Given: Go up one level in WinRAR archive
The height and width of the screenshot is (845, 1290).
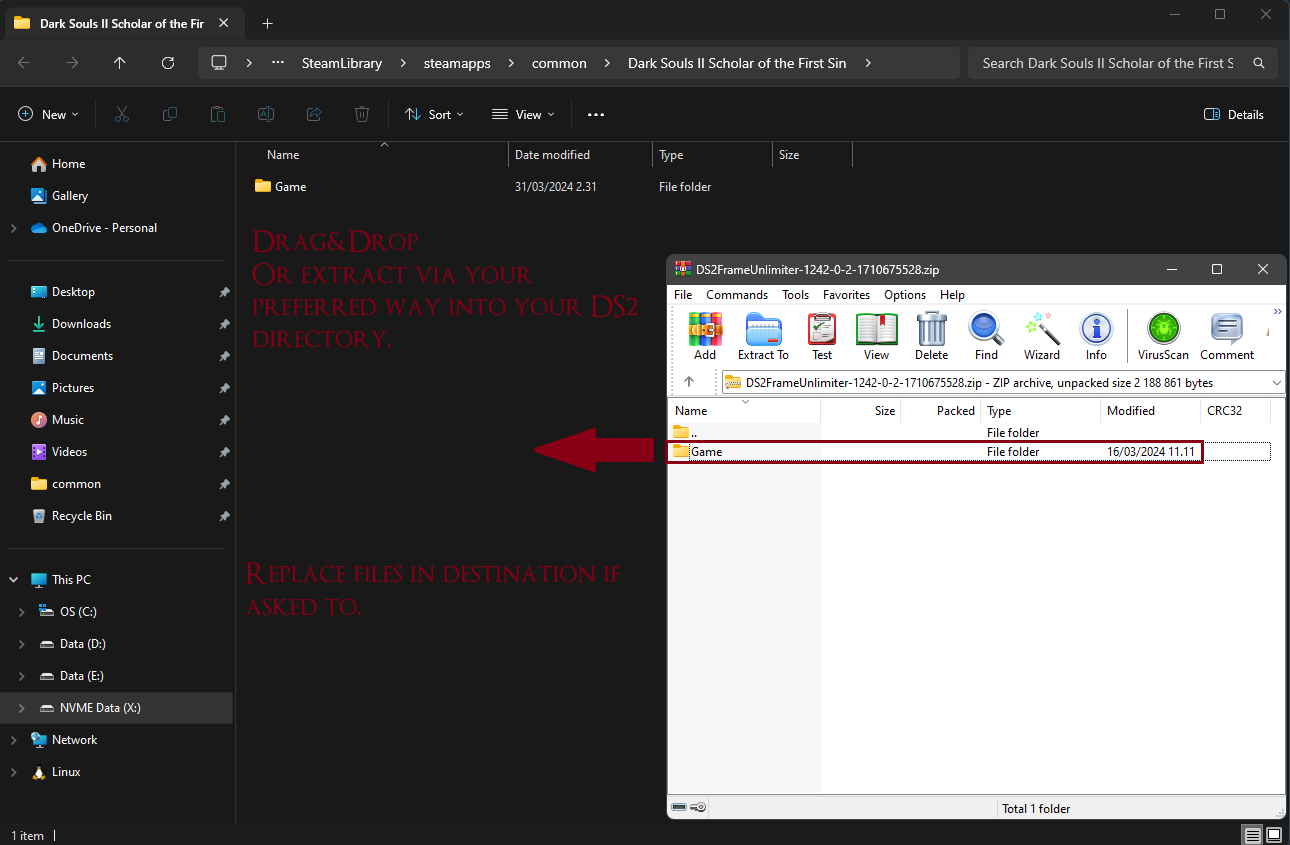Looking at the screenshot, I should click(689, 382).
